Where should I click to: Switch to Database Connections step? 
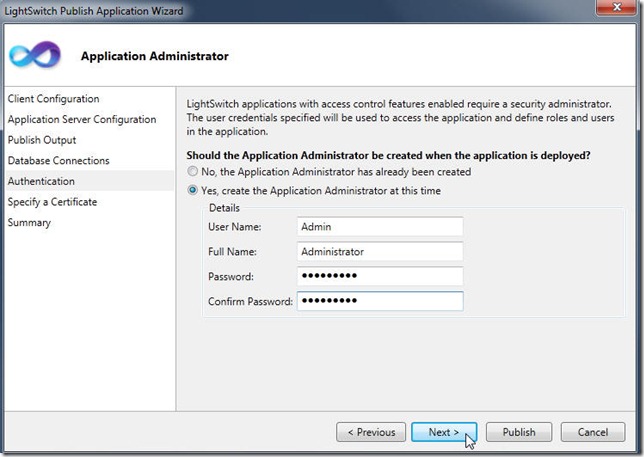59,160
